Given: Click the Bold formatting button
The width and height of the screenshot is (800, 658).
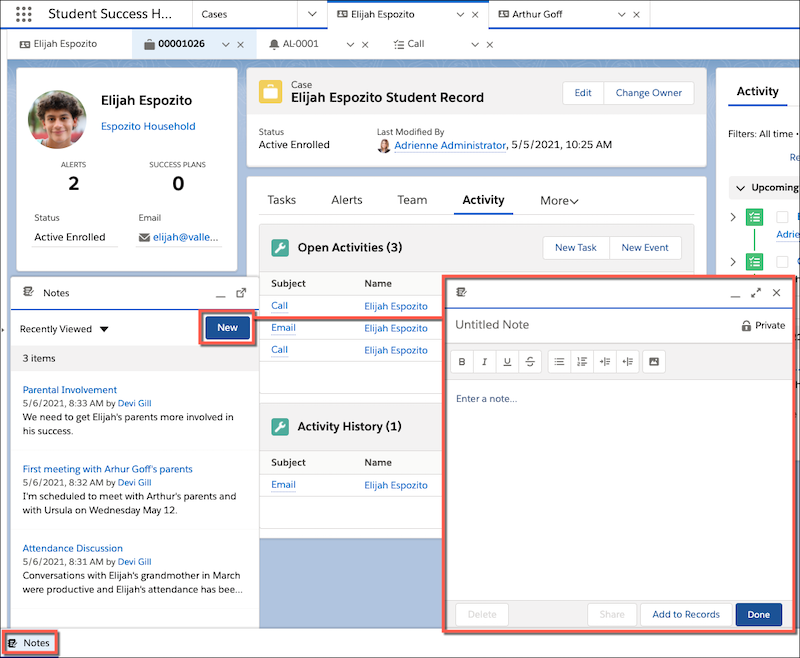Looking at the screenshot, I should [x=462, y=362].
